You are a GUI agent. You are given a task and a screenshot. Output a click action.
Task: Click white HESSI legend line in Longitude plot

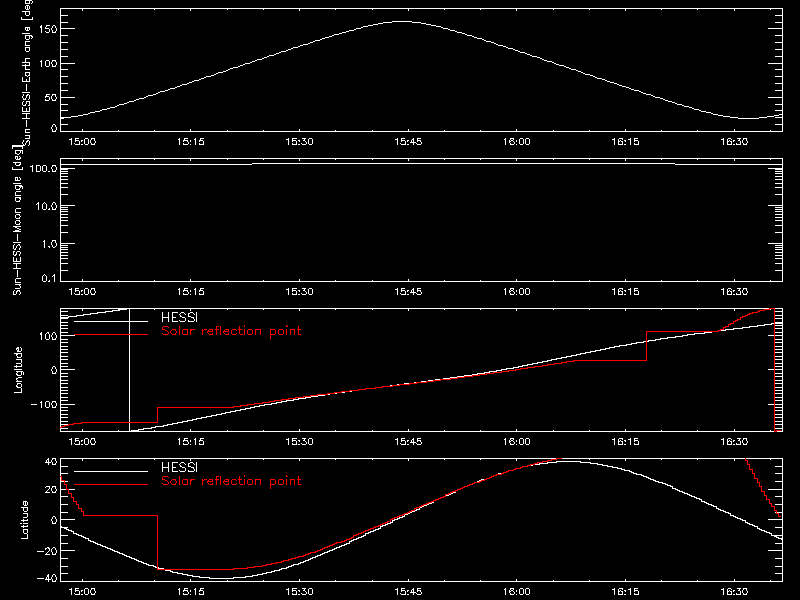(x=111, y=321)
